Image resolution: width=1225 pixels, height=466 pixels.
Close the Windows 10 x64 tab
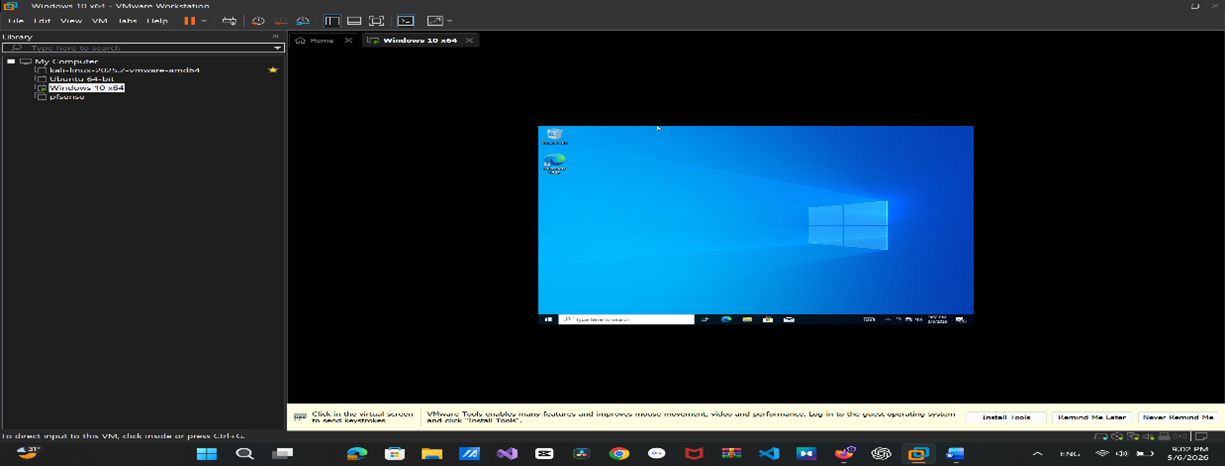click(469, 40)
